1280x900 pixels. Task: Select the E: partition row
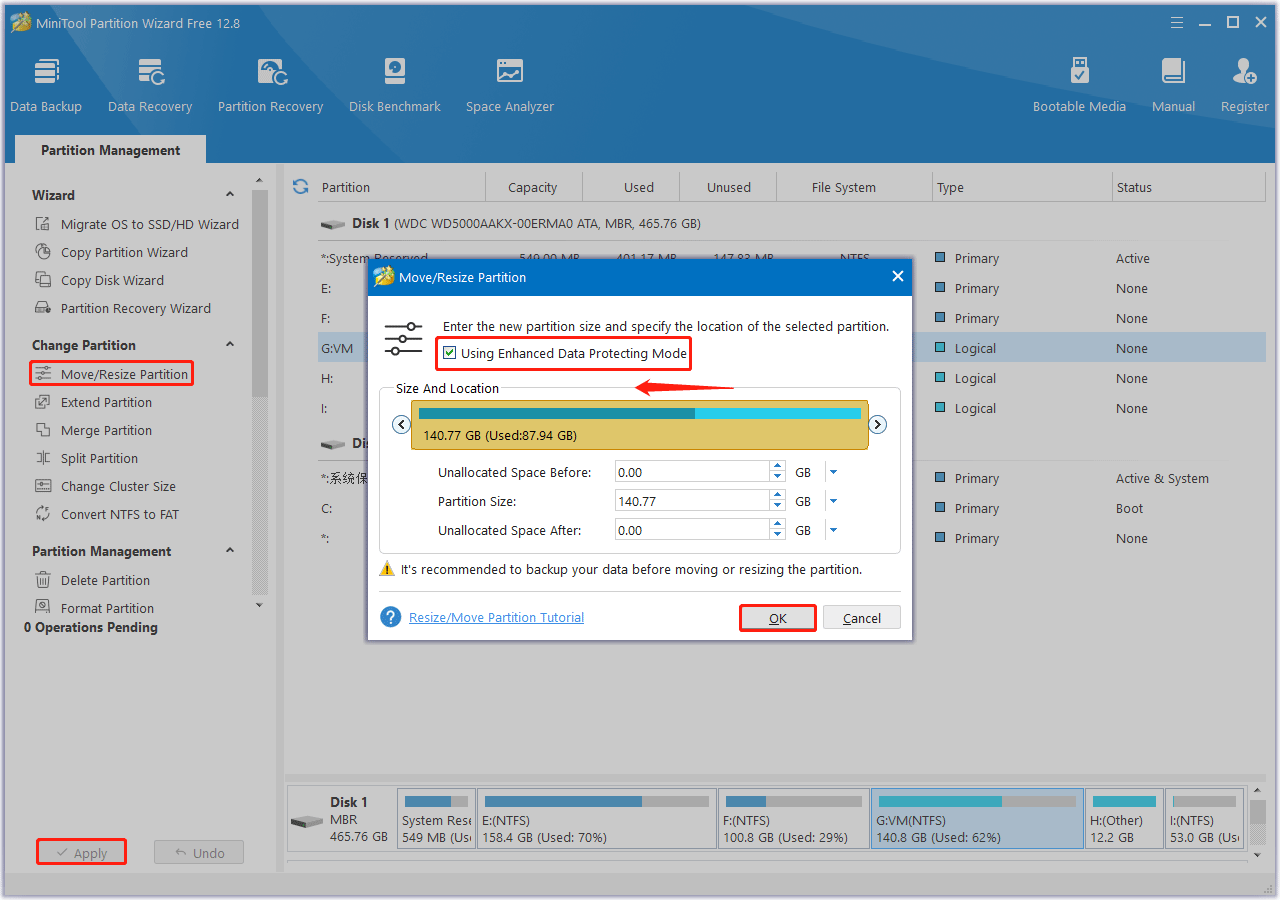[792, 288]
